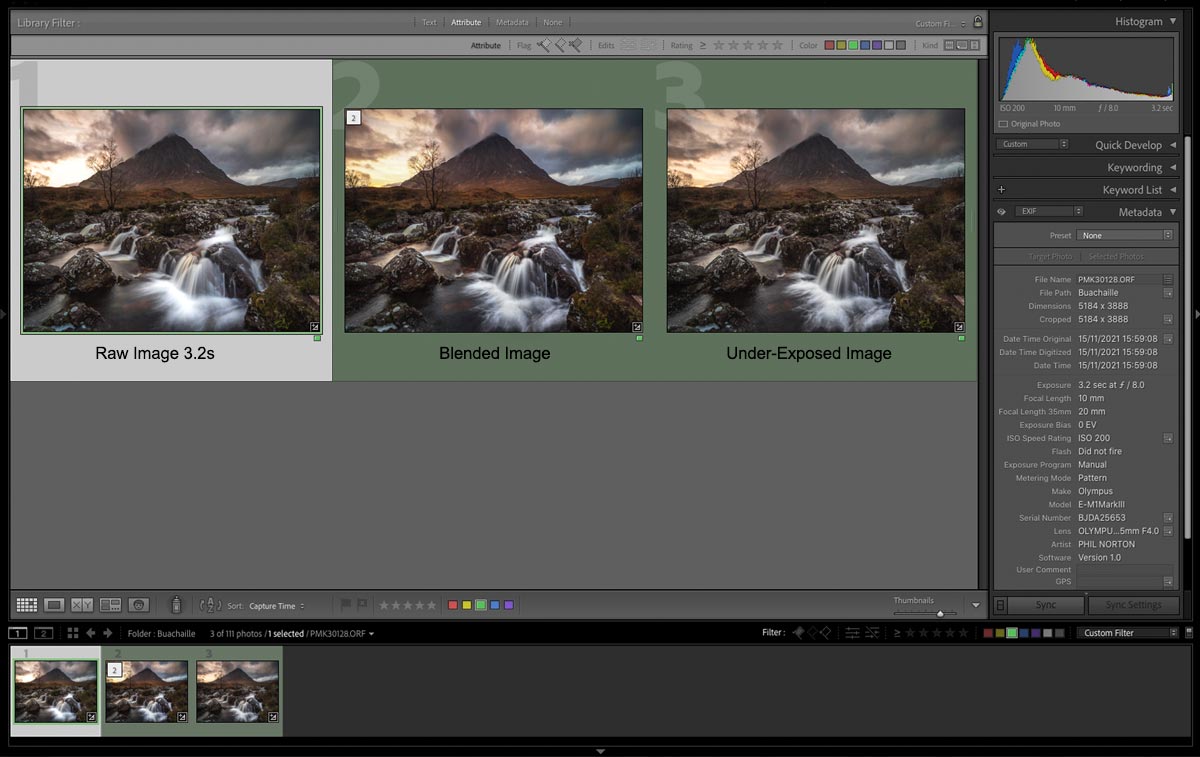Click the filter lock icon
Screen dimensions: 1200x757
pos(978,22)
